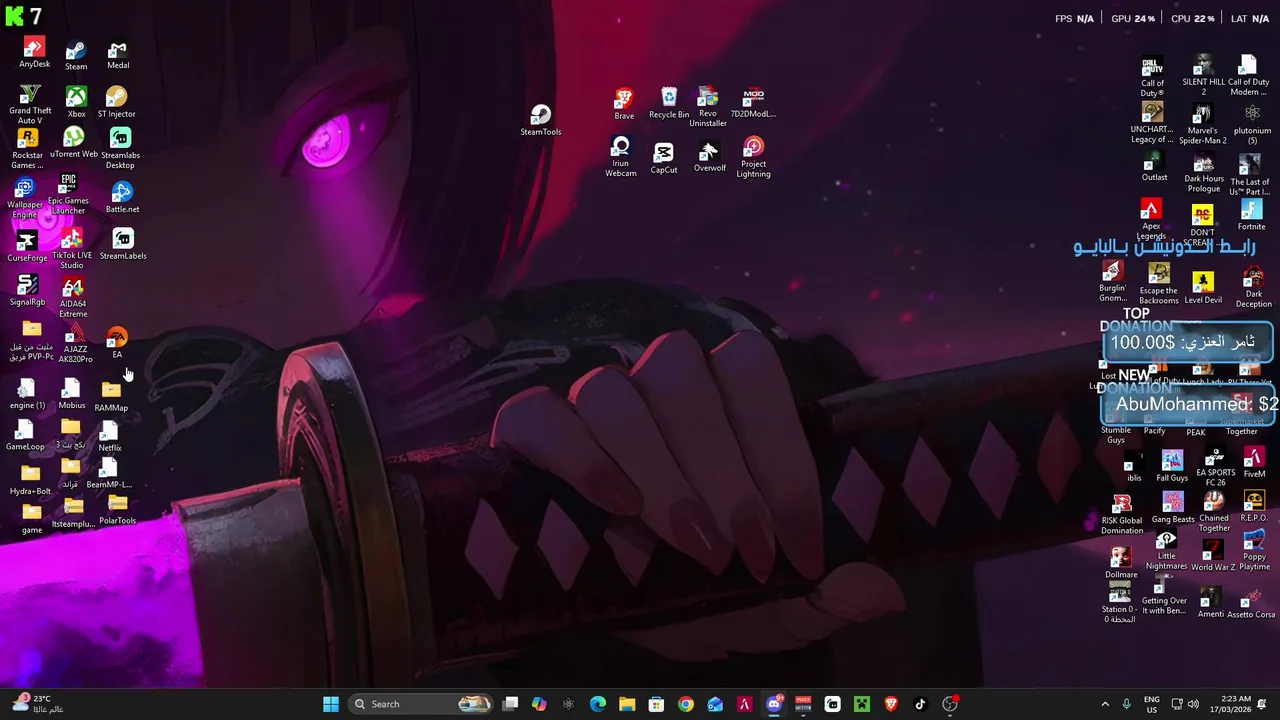Open the World War Z shortcut

pos(1213,556)
